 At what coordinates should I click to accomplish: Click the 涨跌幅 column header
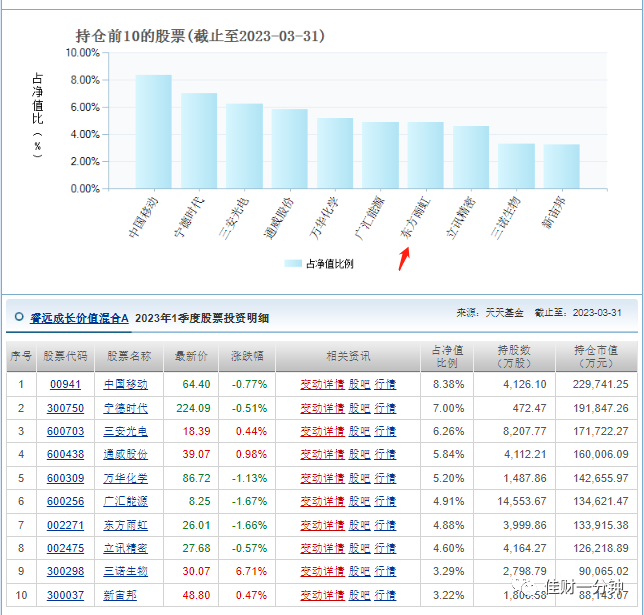[x=247, y=356]
